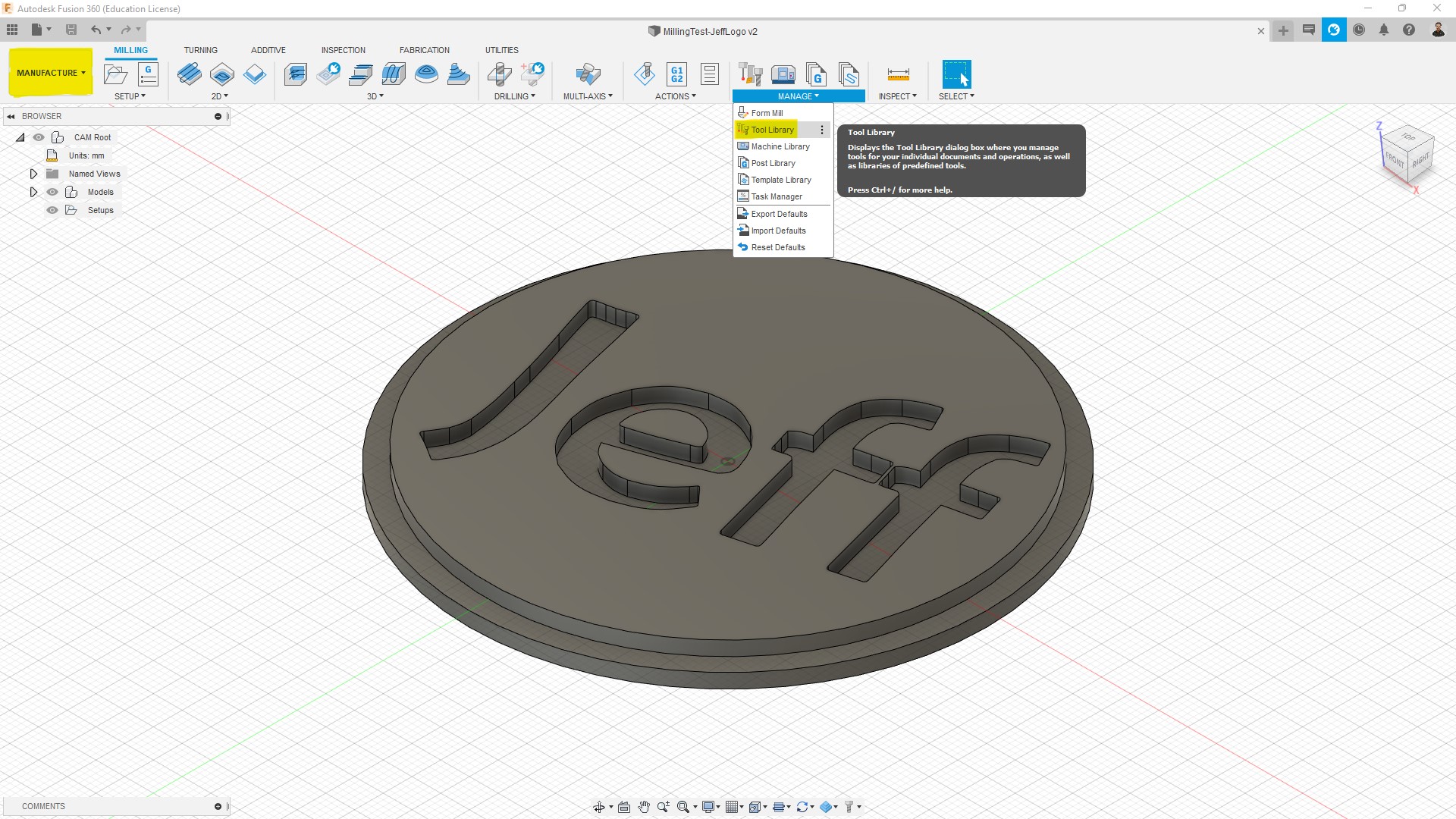Image resolution: width=1456 pixels, height=819 pixels.
Task: Switch to the TURNING tab
Action: point(200,50)
